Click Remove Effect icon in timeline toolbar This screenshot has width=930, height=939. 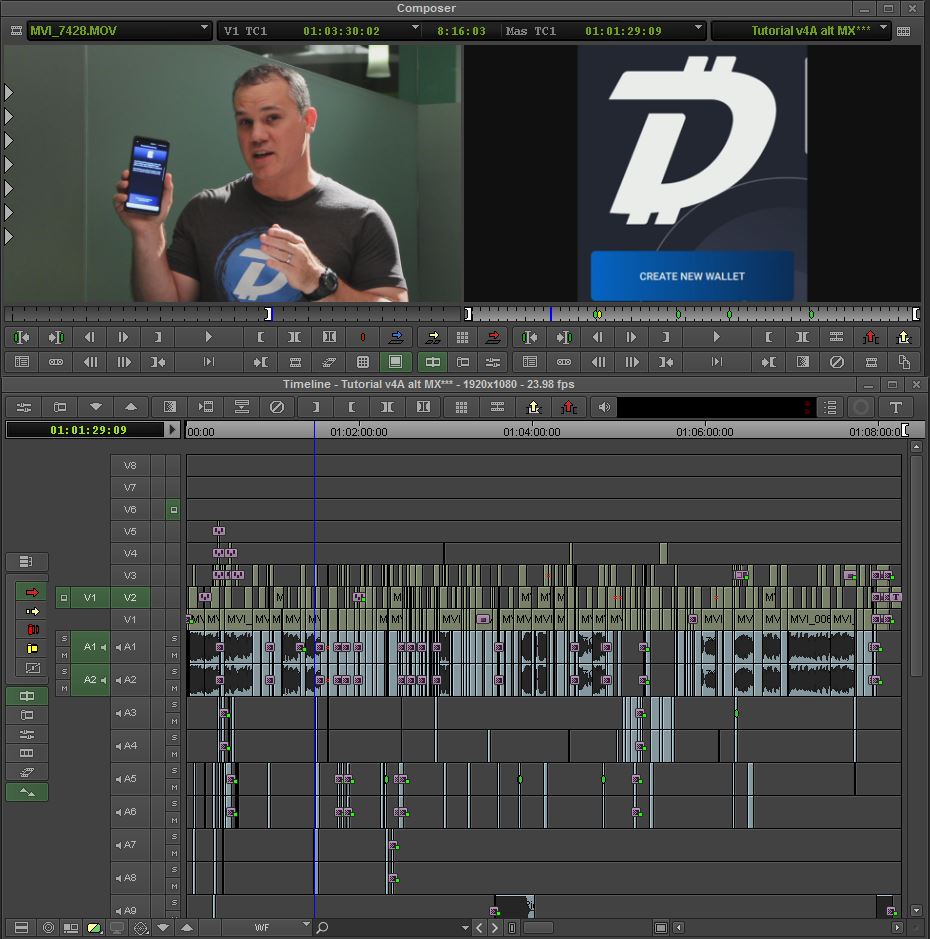pos(277,407)
